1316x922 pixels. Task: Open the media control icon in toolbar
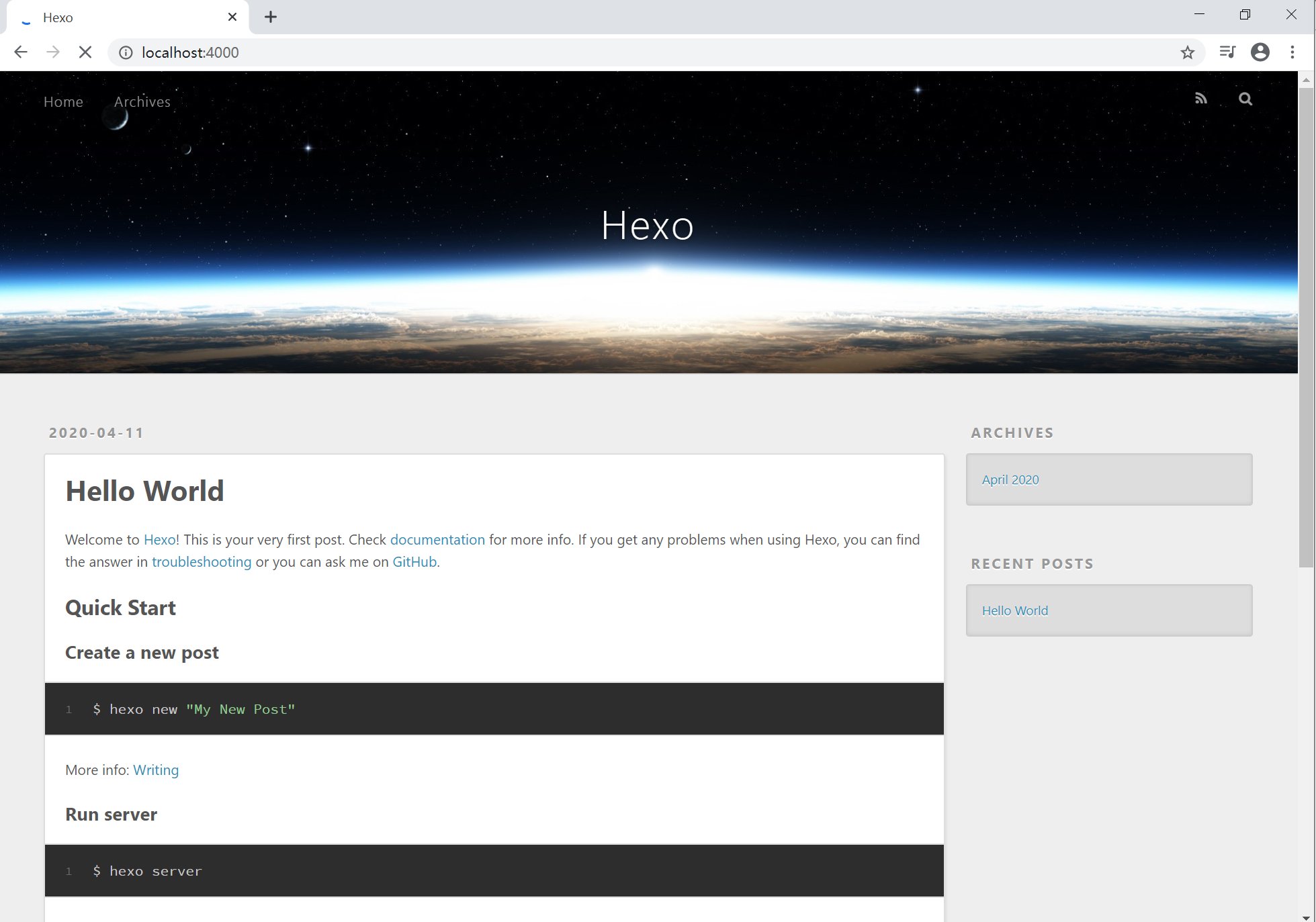click(1227, 52)
